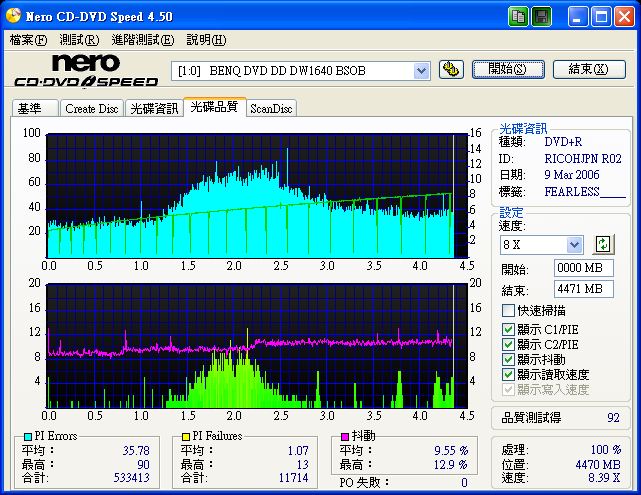Click the jitter average 9.55 % value
Viewport: 641px width, 495px height.
point(451,451)
